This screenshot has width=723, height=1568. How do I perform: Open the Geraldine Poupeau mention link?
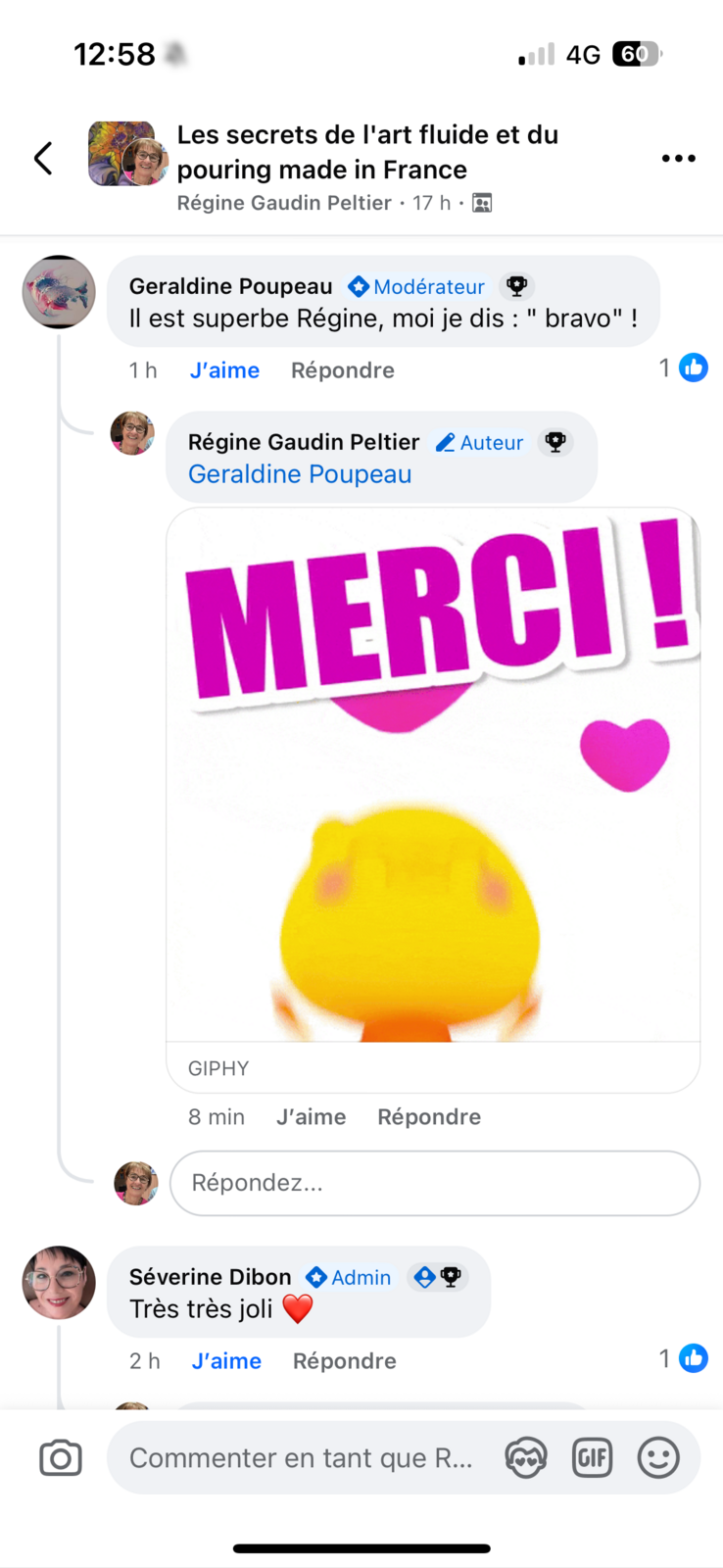pos(300,474)
